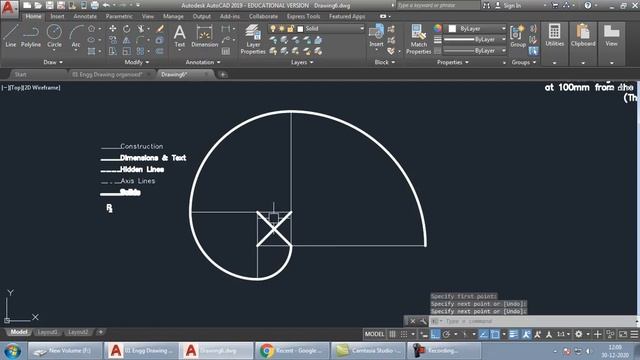The image size is (640, 360).
Task: Expand the Draw panel
Action: [53, 62]
